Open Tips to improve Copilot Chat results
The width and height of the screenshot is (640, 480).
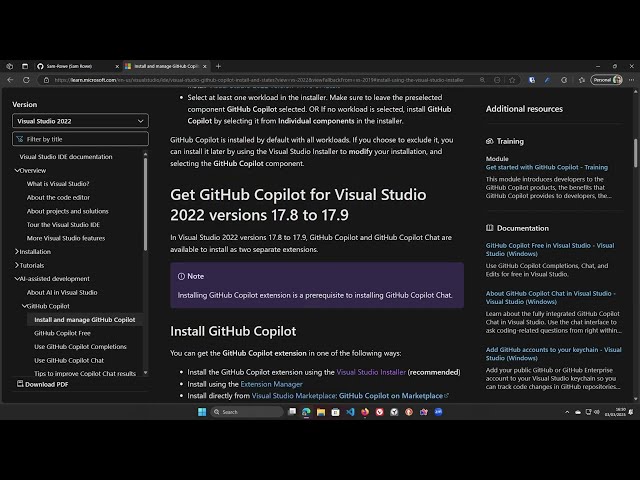click(85, 373)
